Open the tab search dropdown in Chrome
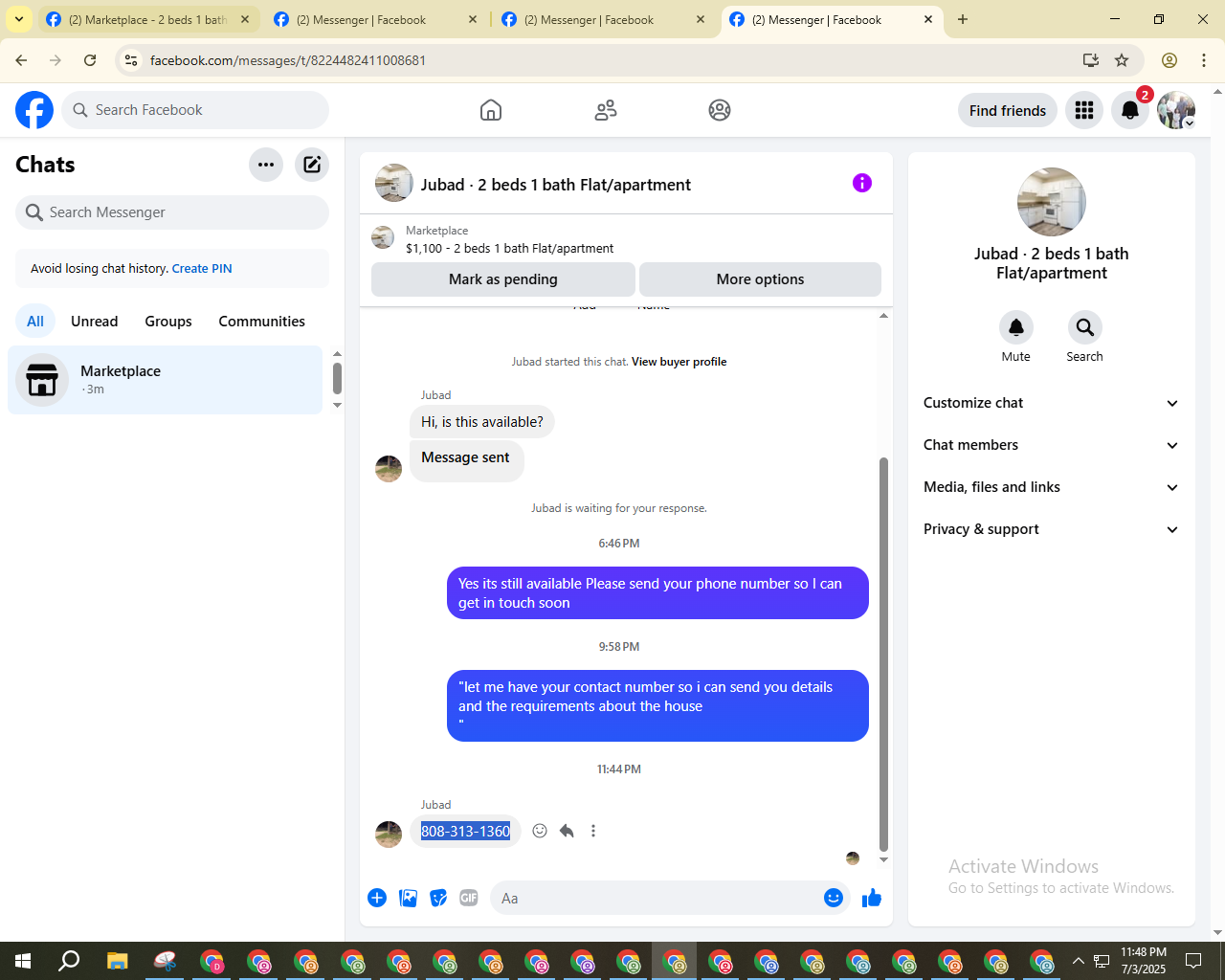Image resolution: width=1225 pixels, height=980 pixels. [19, 19]
